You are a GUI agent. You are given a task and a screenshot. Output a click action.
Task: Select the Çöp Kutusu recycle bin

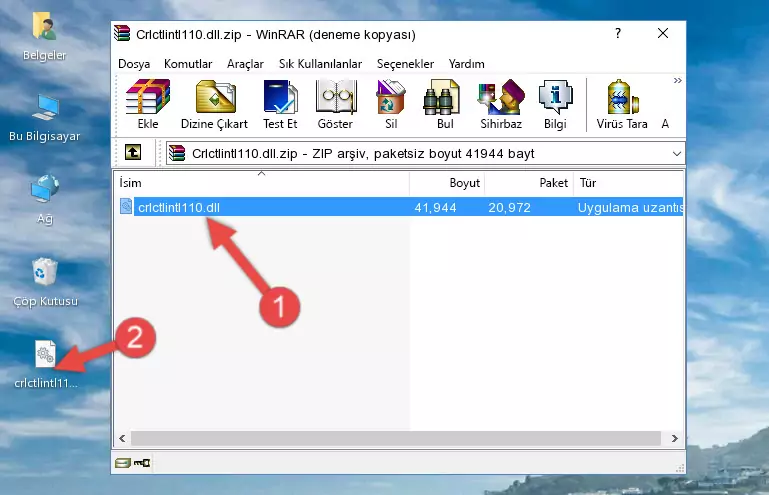[x=45, y=283]
